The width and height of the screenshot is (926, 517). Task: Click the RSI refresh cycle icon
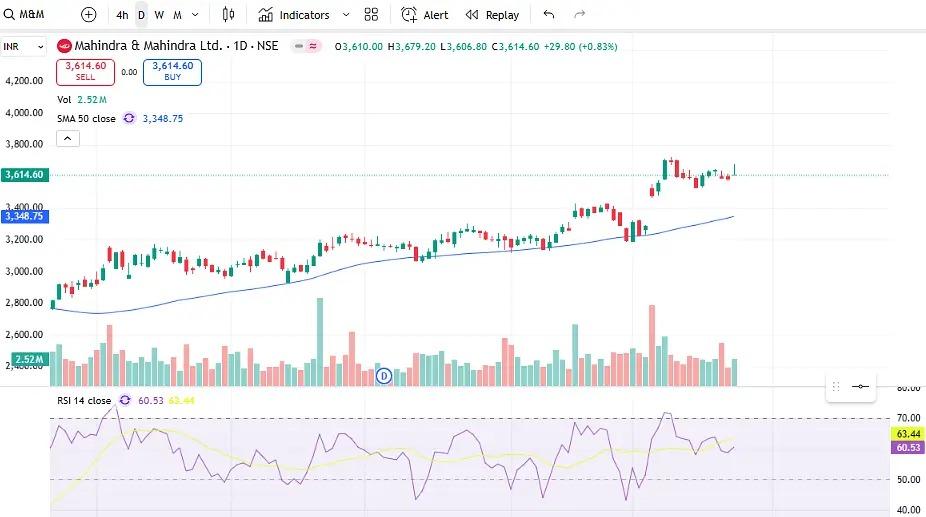coord(125,400)
